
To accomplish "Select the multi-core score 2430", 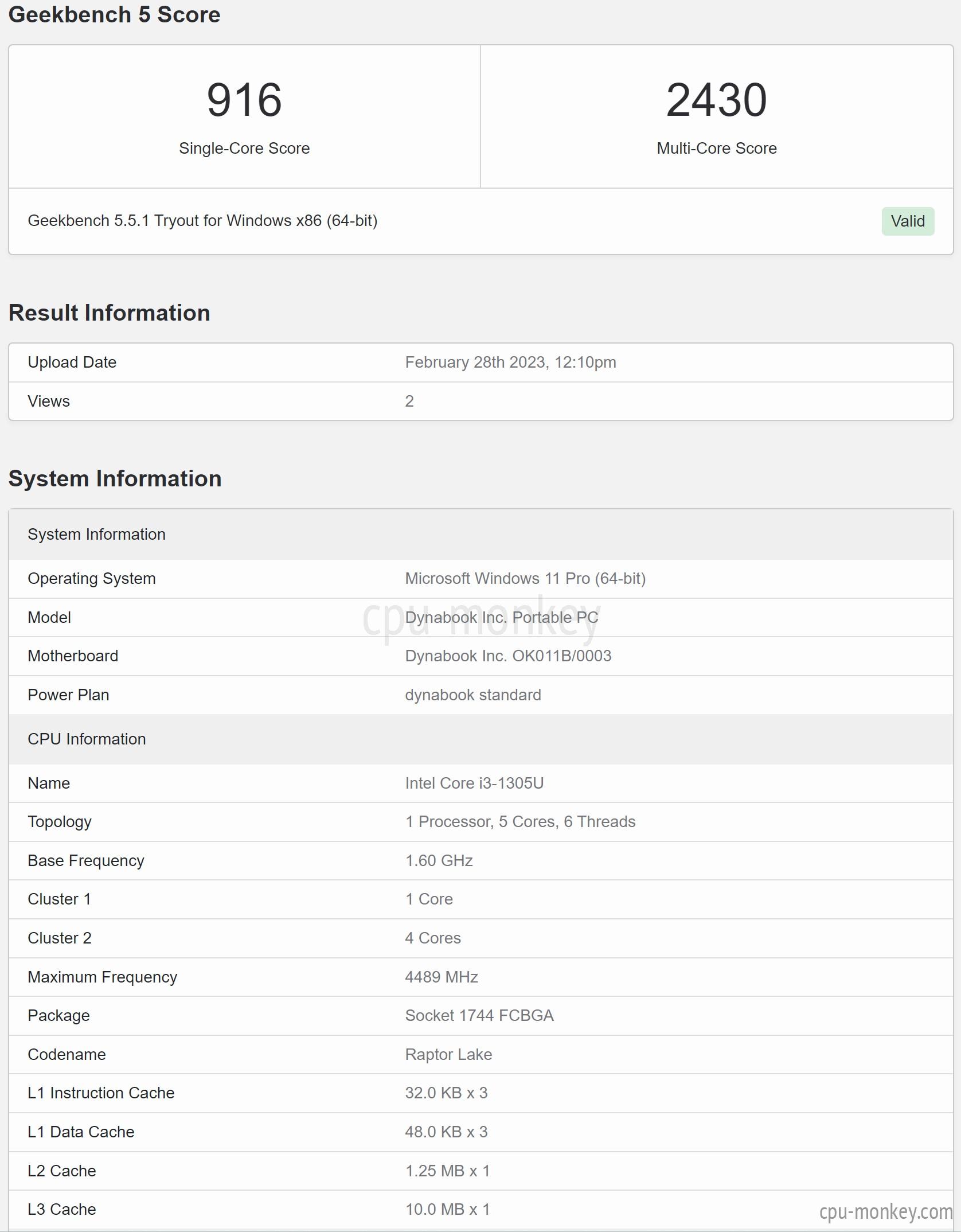I will pyautogui.click(x=717, y=100).
